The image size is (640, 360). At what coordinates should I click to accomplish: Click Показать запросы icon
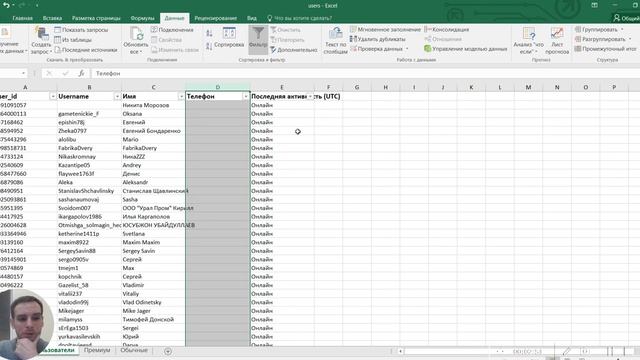58,30
